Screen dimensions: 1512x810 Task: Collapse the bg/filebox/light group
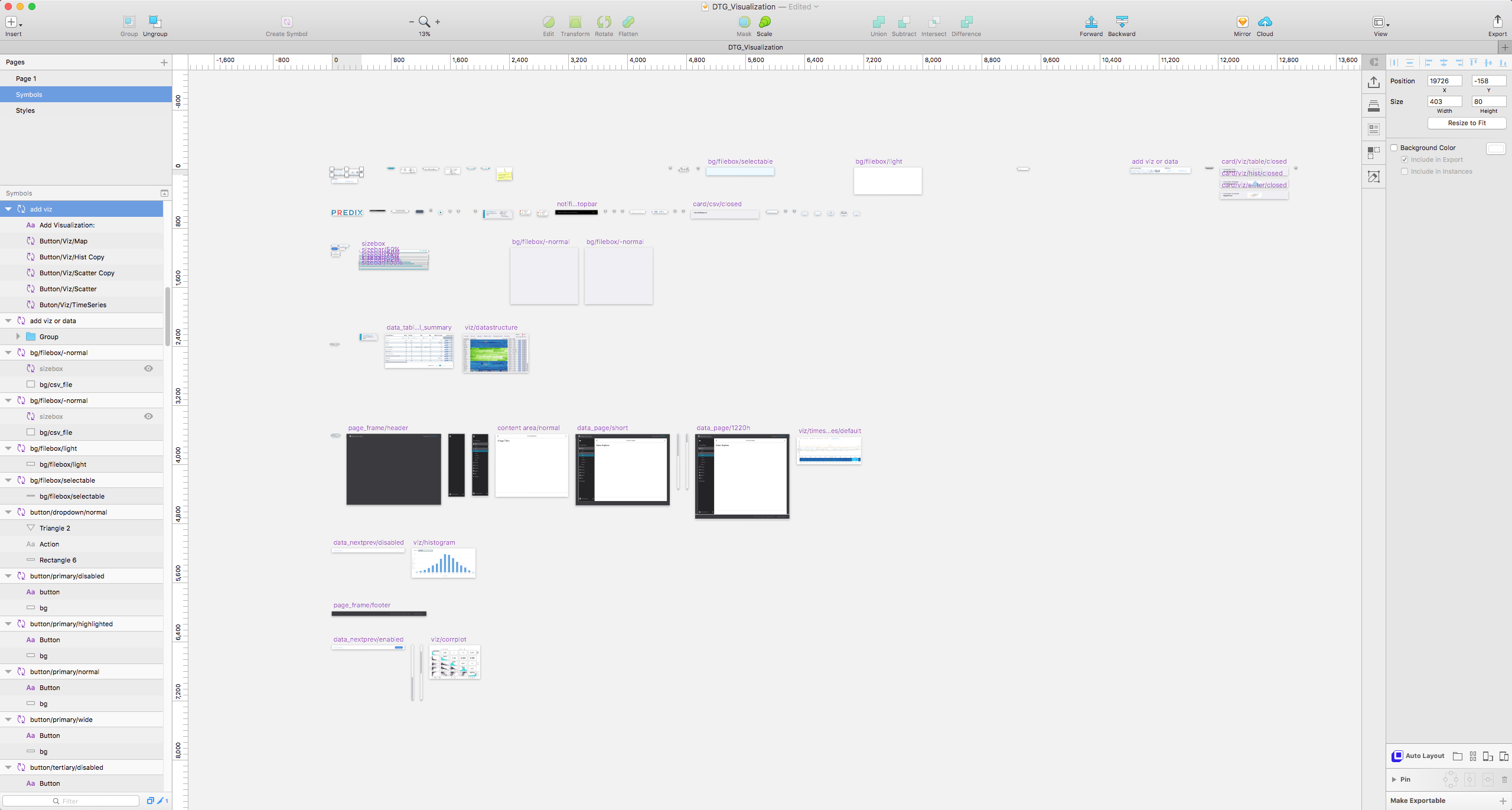coord(8,448)
